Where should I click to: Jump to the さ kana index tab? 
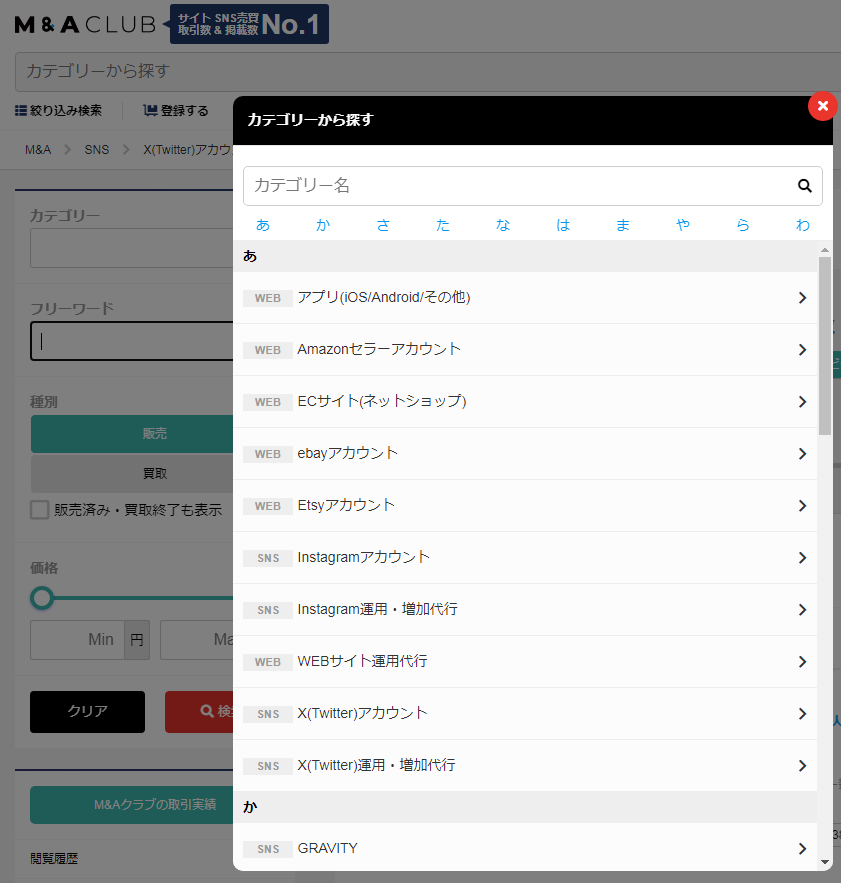coord(383,225)
